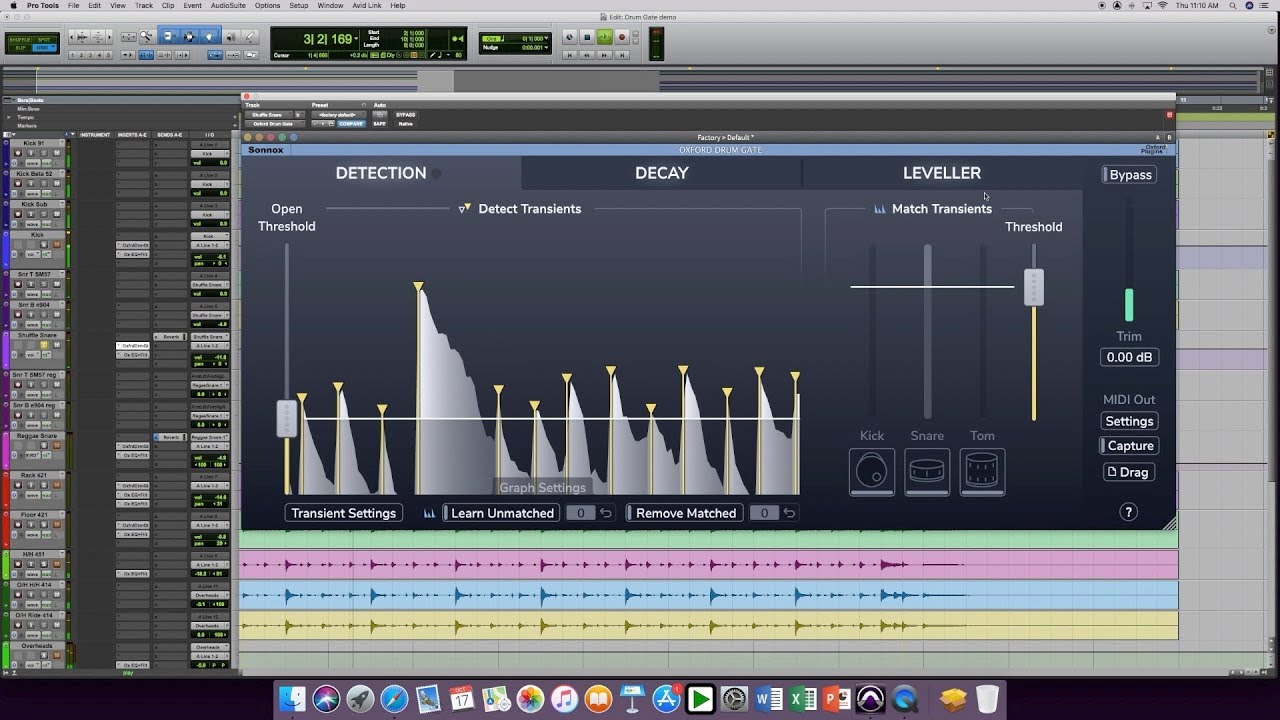
Task: Open plugin help question mark
Action: point(1128,512)
